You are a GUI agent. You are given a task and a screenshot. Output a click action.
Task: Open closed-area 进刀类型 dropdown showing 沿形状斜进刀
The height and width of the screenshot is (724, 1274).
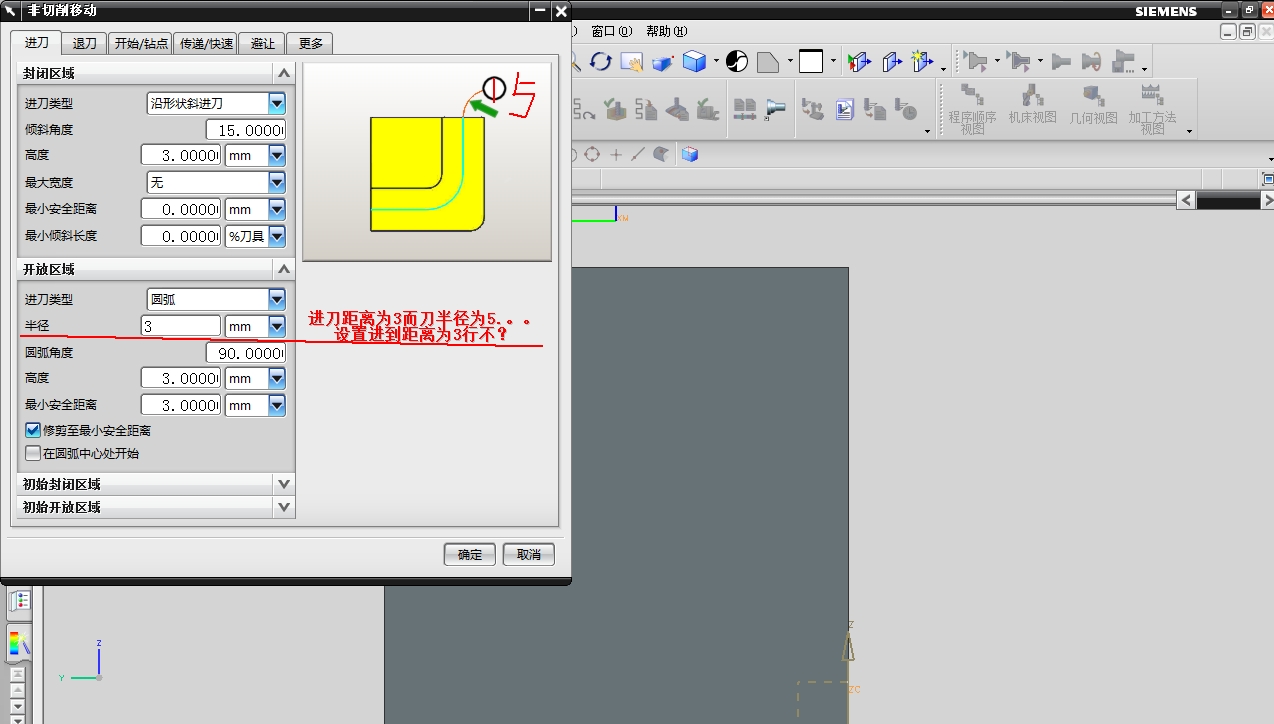[216, 103]
